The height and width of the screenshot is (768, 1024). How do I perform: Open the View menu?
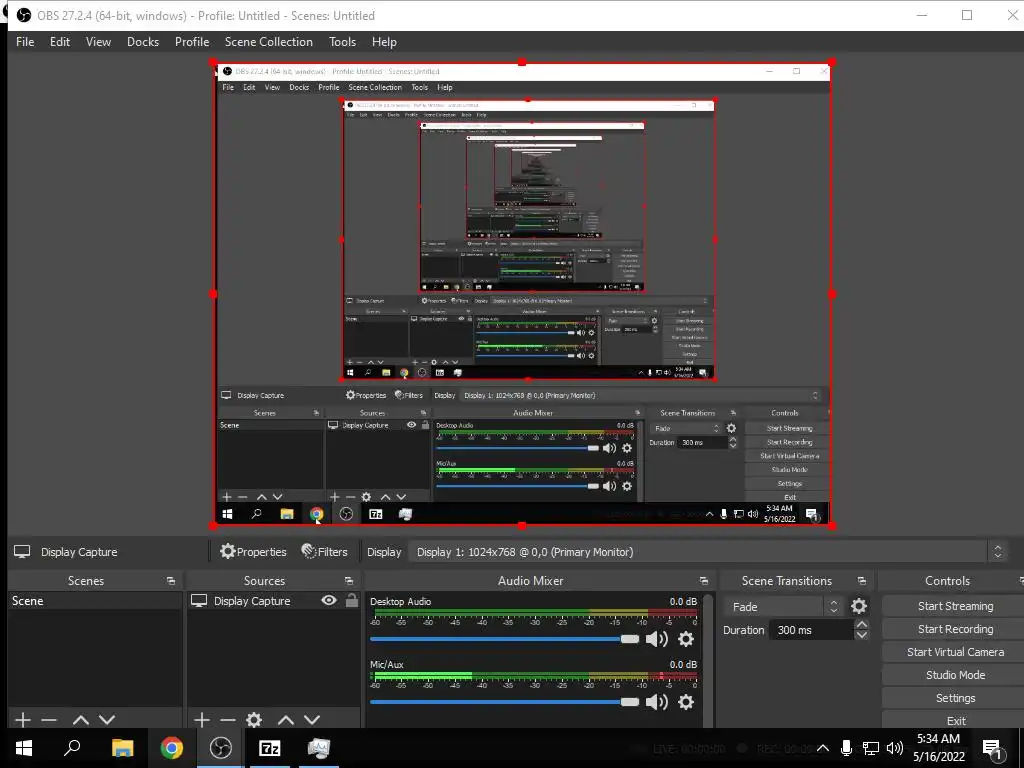pyautogui.click(x=98, y=42)
